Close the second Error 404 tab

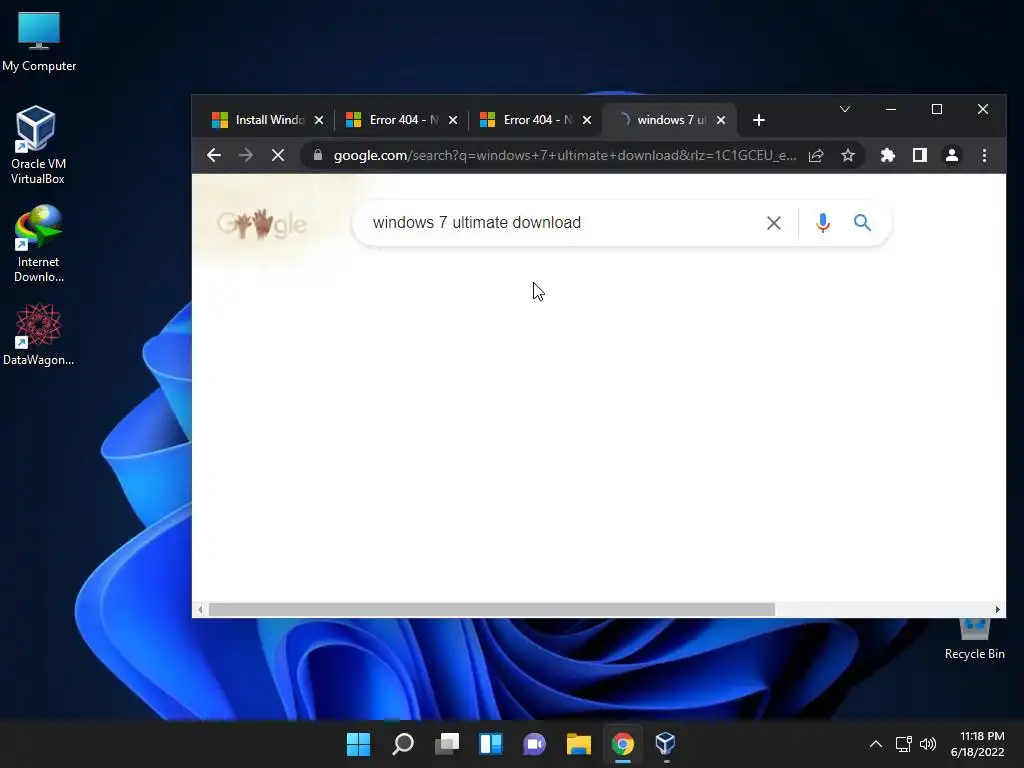pyautogui.click(x=586, y=120)
